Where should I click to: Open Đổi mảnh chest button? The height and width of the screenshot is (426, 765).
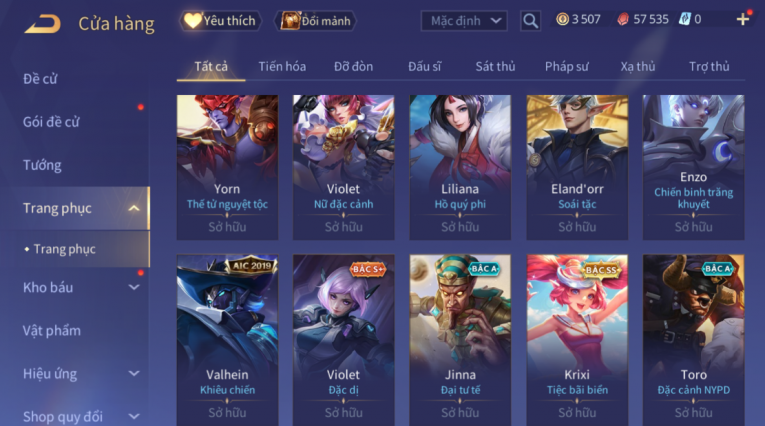(x=318, y=21)
